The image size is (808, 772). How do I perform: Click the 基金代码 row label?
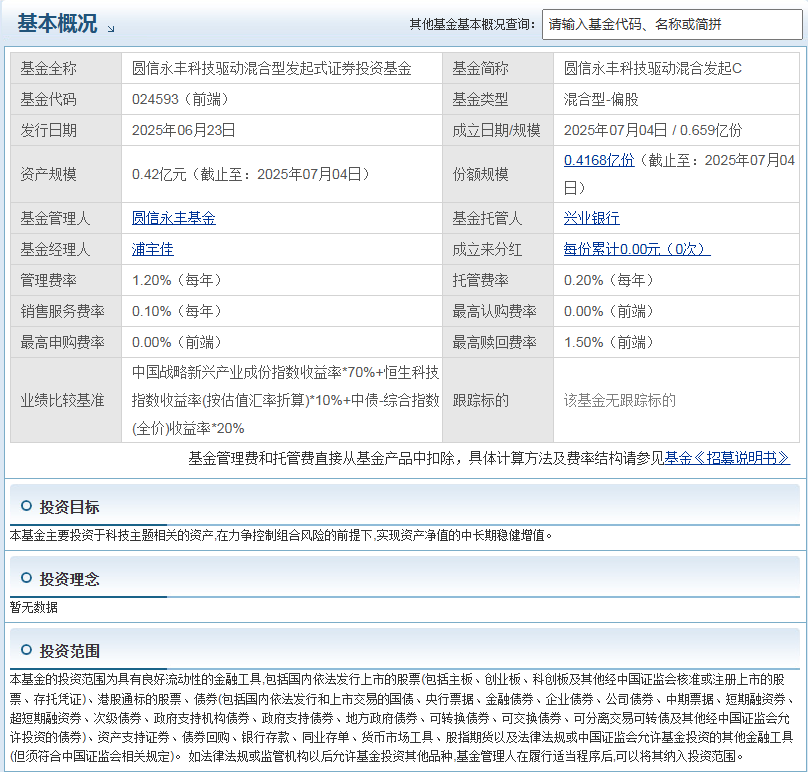pyautogui.click(x=48, y=99)
